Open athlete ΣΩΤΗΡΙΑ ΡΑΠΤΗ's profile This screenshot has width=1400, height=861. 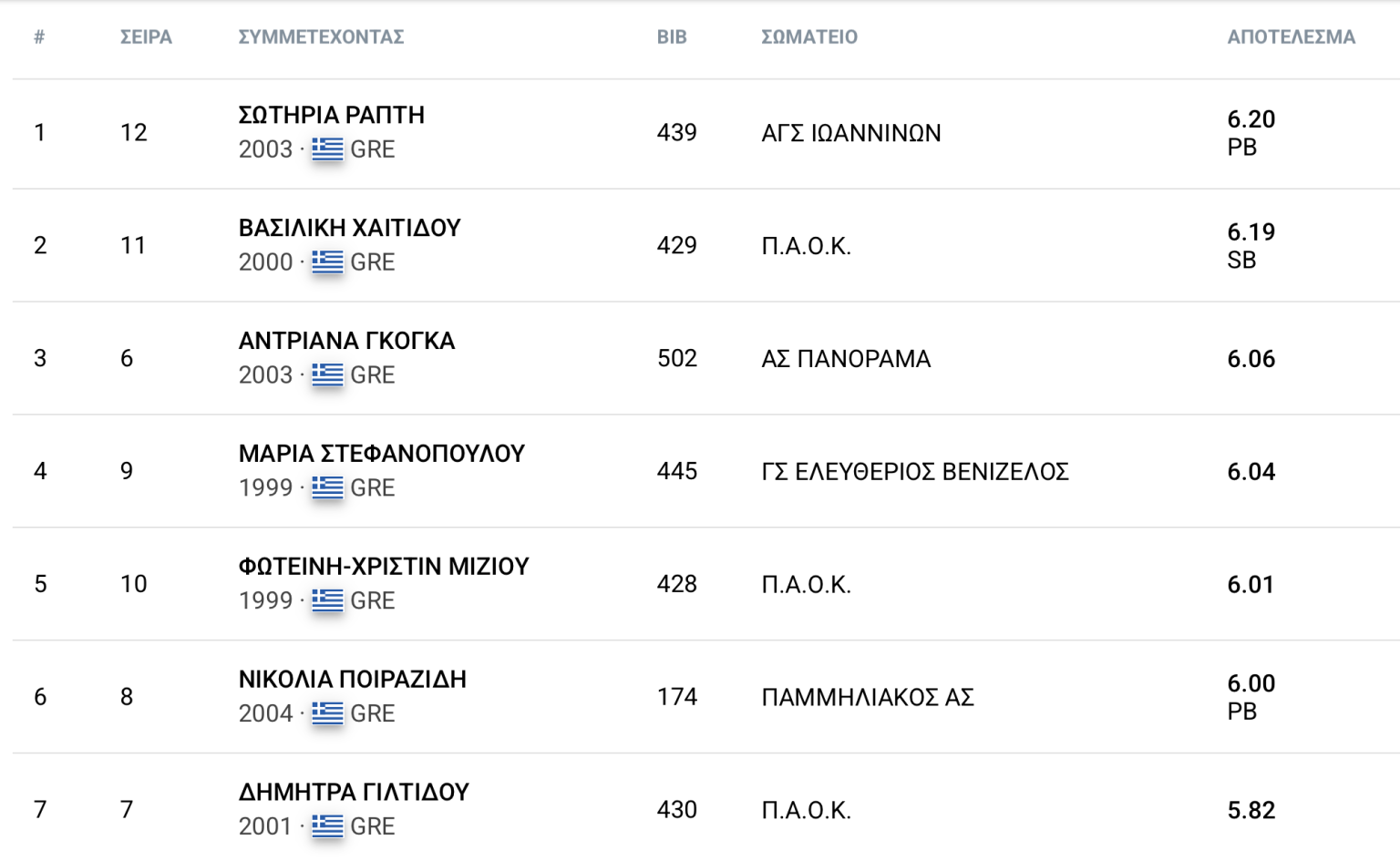coord(332,115)
